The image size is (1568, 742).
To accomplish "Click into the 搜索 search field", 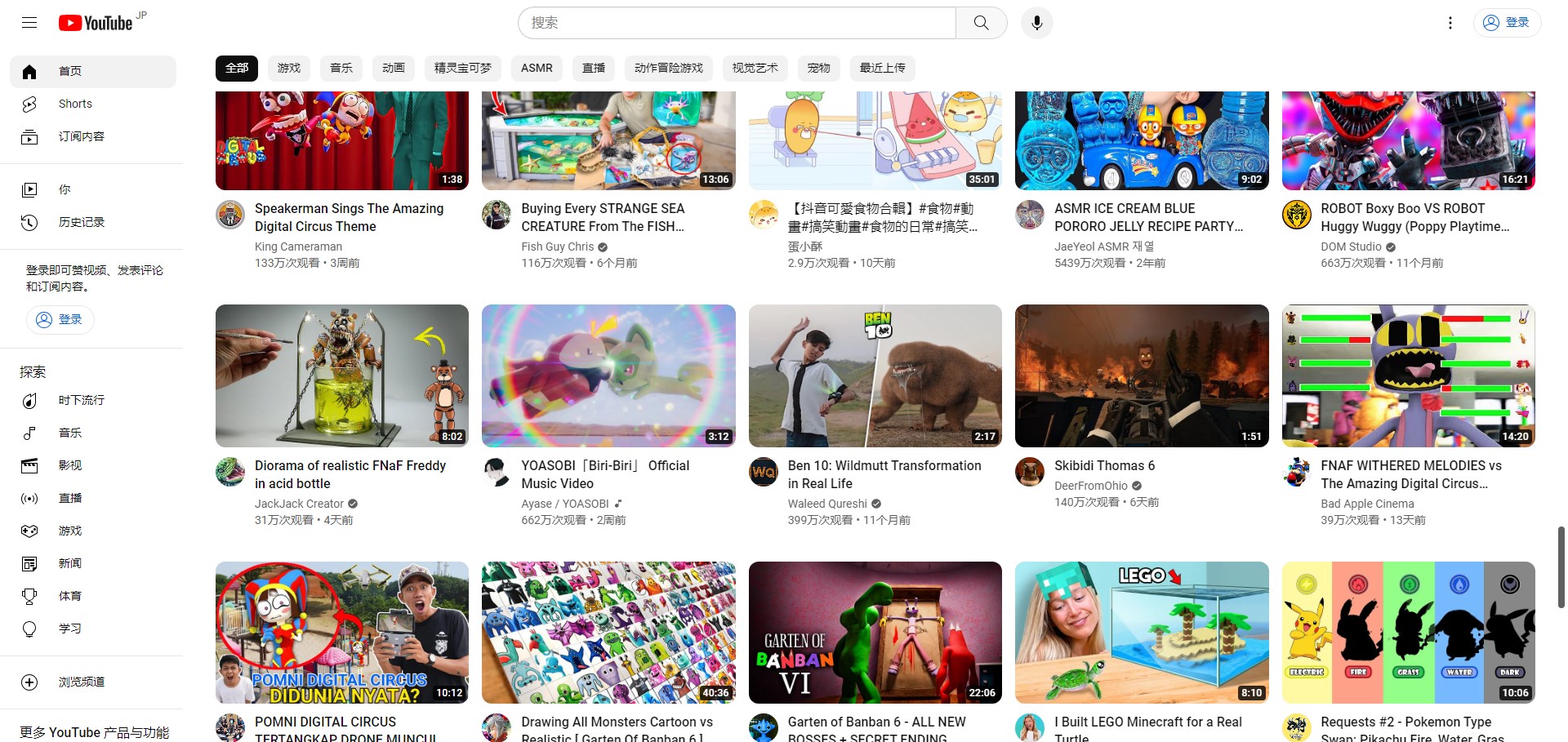I will (737, 23).
